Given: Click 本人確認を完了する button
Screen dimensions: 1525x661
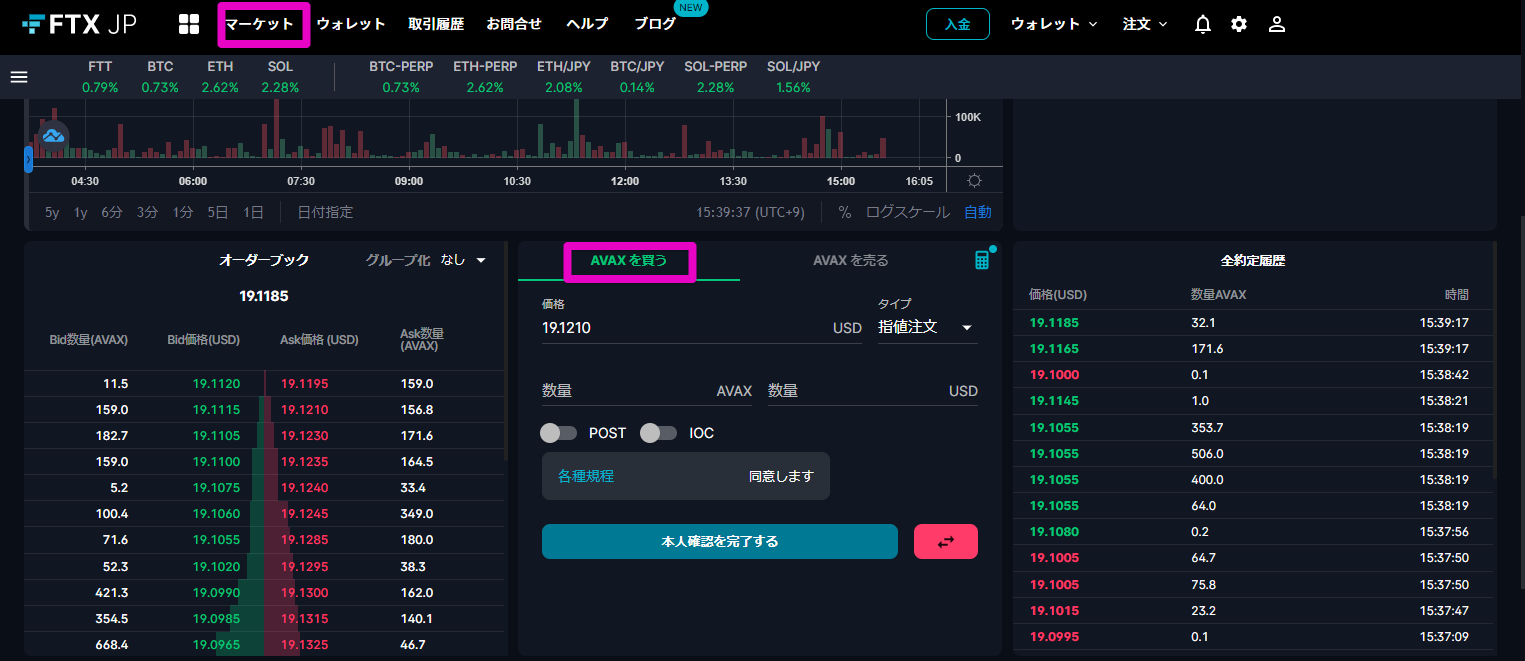Looking at the screenshot, I should click(x=720, y=541).
